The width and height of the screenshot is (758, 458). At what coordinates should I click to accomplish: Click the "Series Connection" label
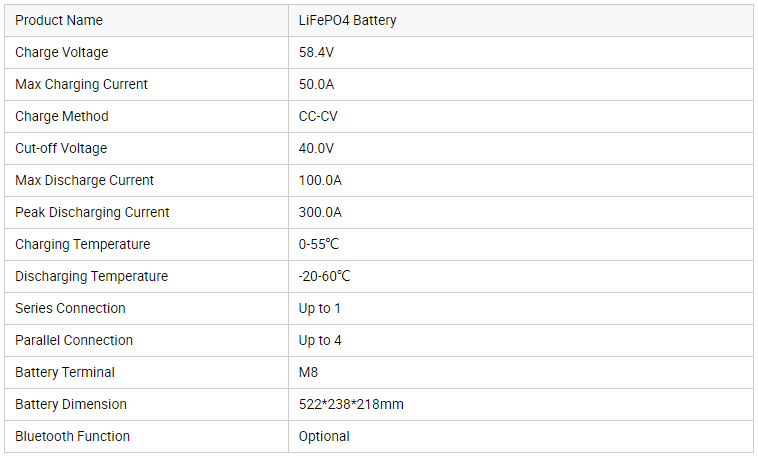(70, 309)
